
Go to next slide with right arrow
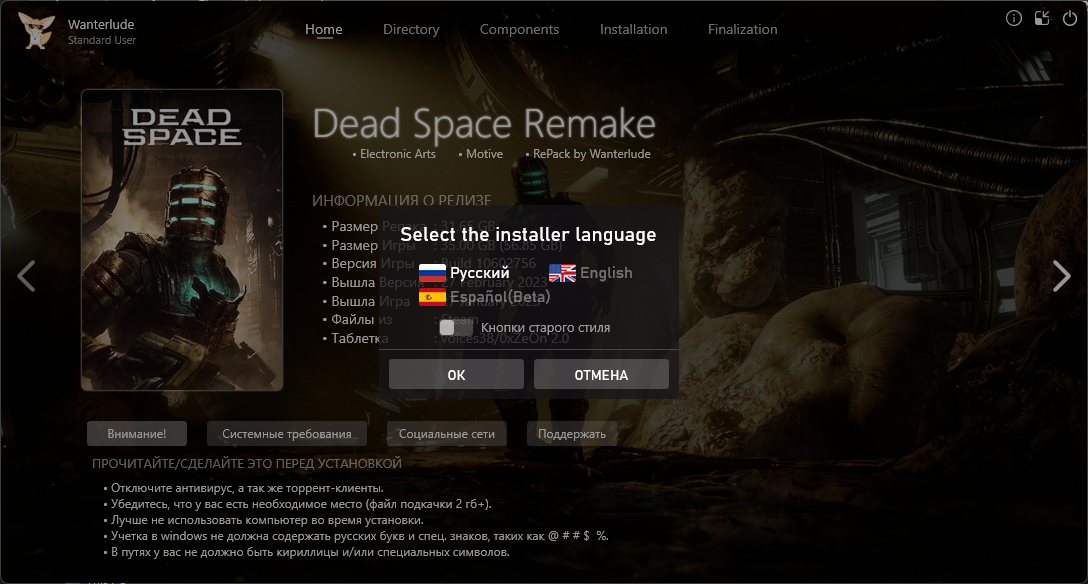coord(1061,276)
